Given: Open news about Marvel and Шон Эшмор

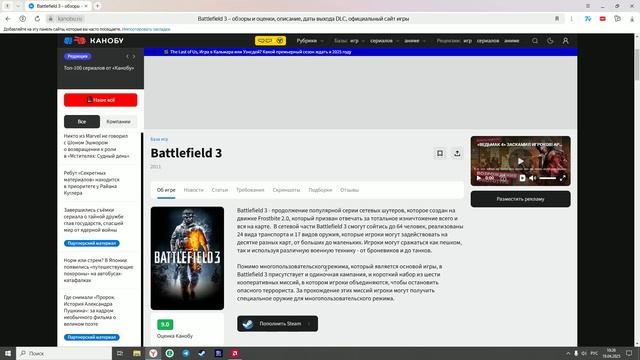Looking at the screenshot, I should coord(96,146).
